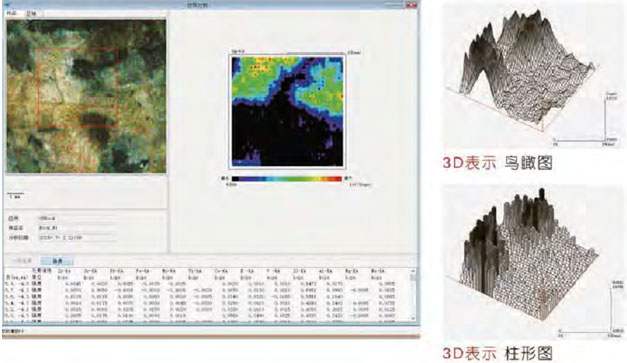Viewport: 627px width, 363px height.
Task: Click the 1 mm scale bar under the sample image
Action: [x=16, y=196]
